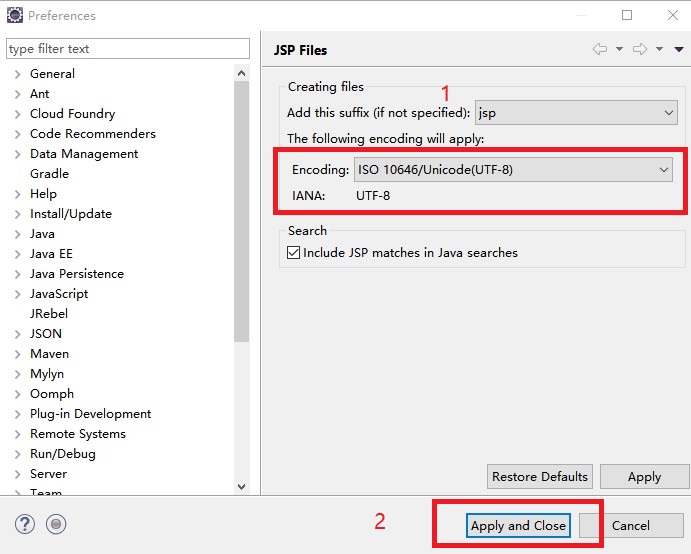Expand the Ant tree node
The height and width of the screenshot is (554, 691).
(x=18, y=94)
